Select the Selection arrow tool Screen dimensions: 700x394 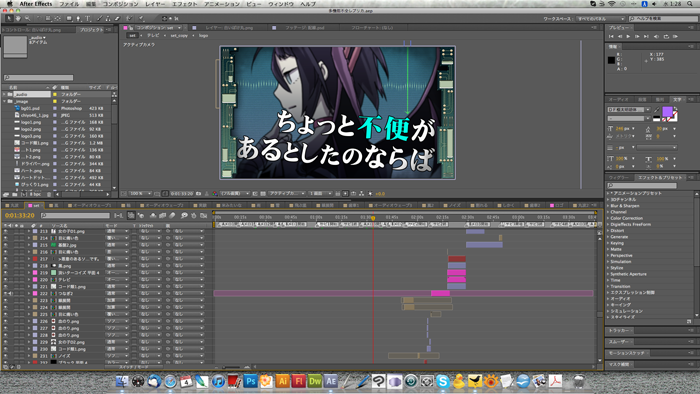[x=9, y=19]
